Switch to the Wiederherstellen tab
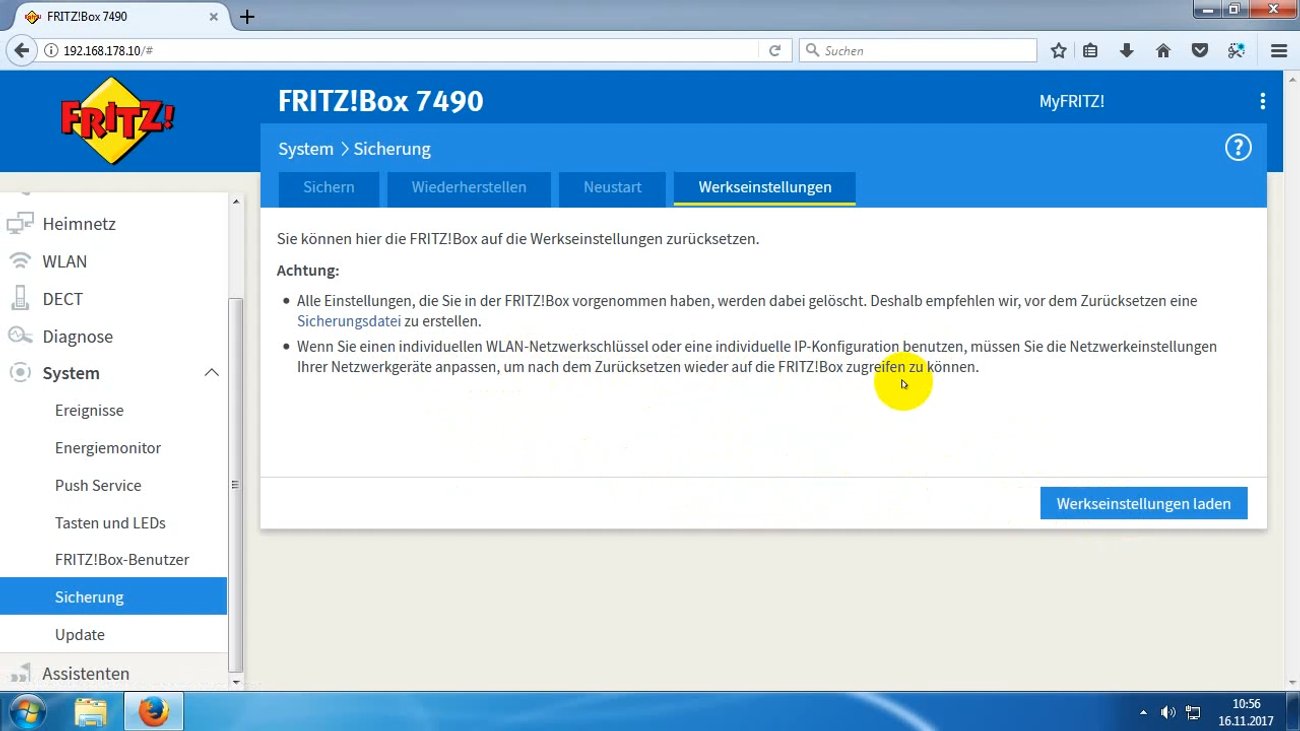 tap(468, 187)
